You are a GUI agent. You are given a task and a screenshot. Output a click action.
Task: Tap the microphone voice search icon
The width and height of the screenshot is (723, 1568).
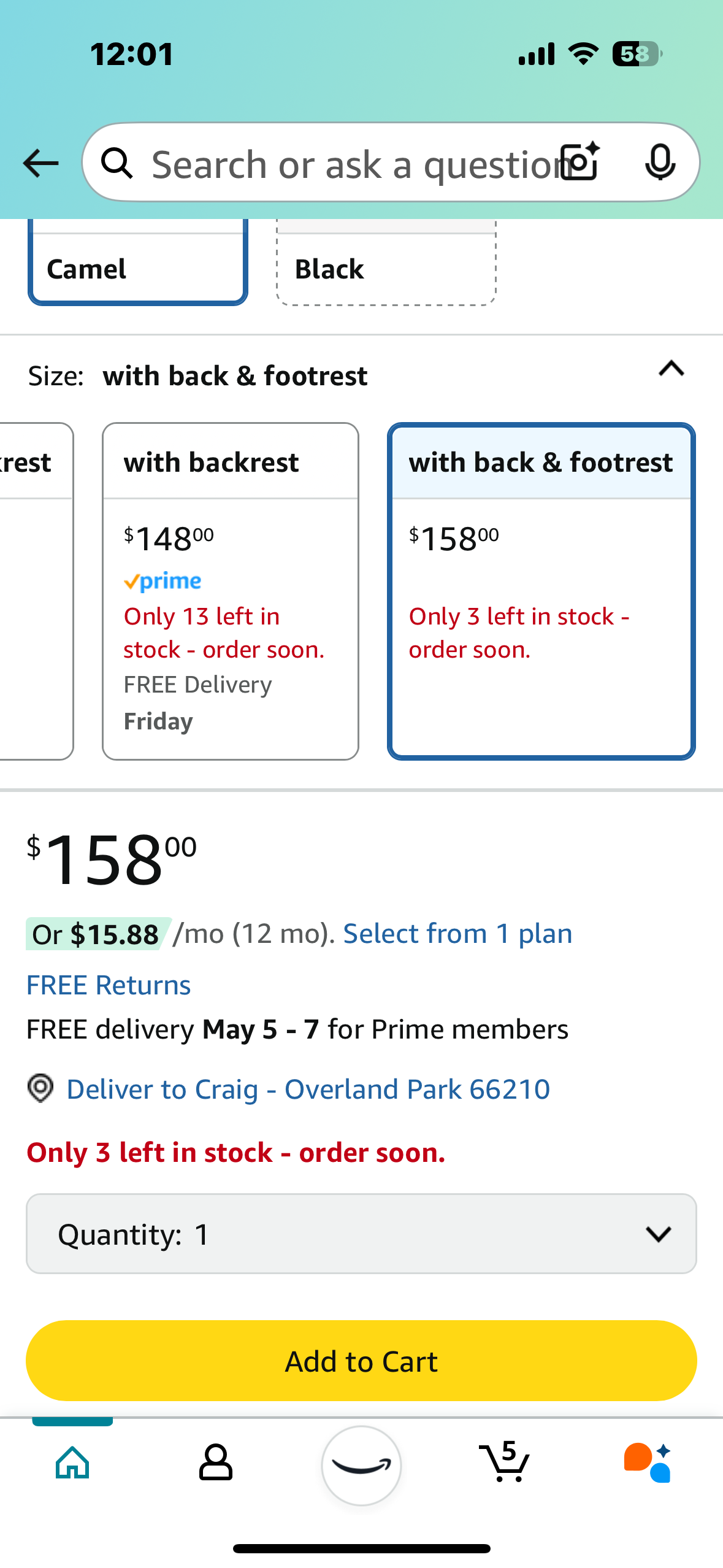click(x=660, y=163)
